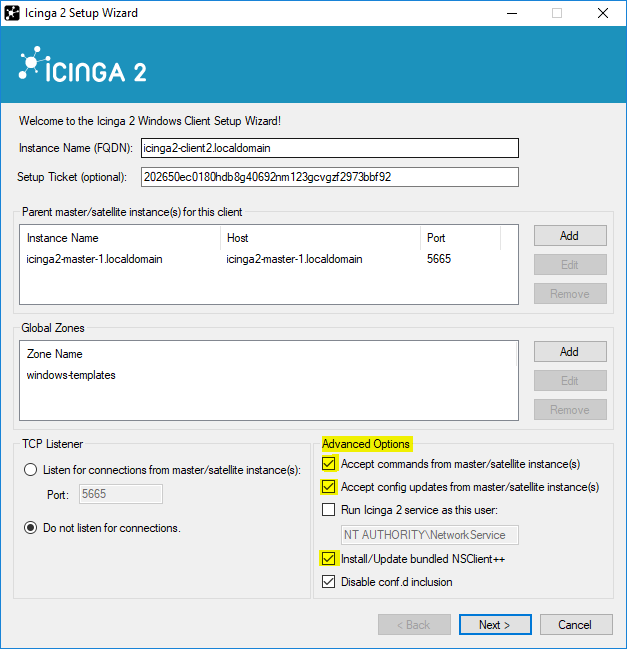
Task: Click the Host column header
Action: (320, 238)
